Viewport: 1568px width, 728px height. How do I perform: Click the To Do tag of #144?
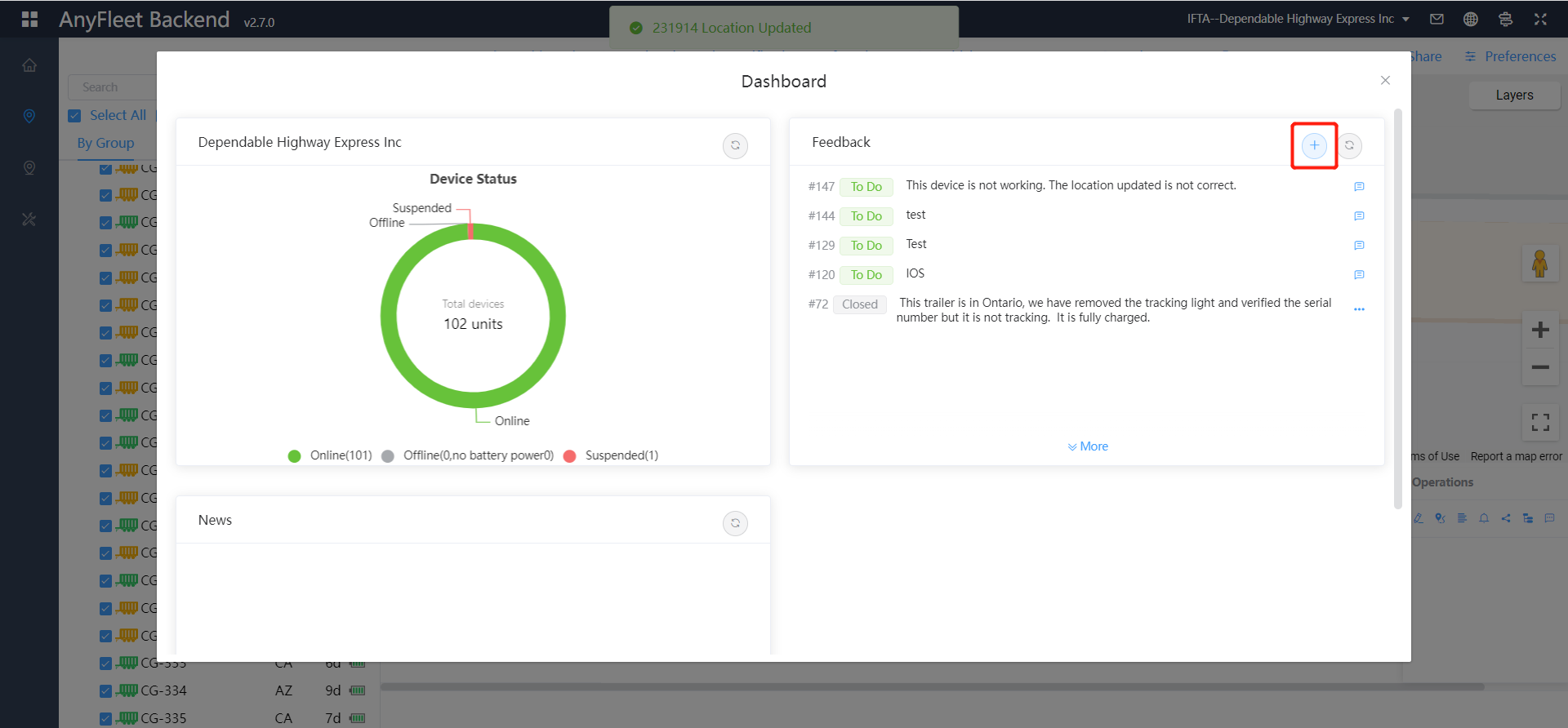[866, 216]
